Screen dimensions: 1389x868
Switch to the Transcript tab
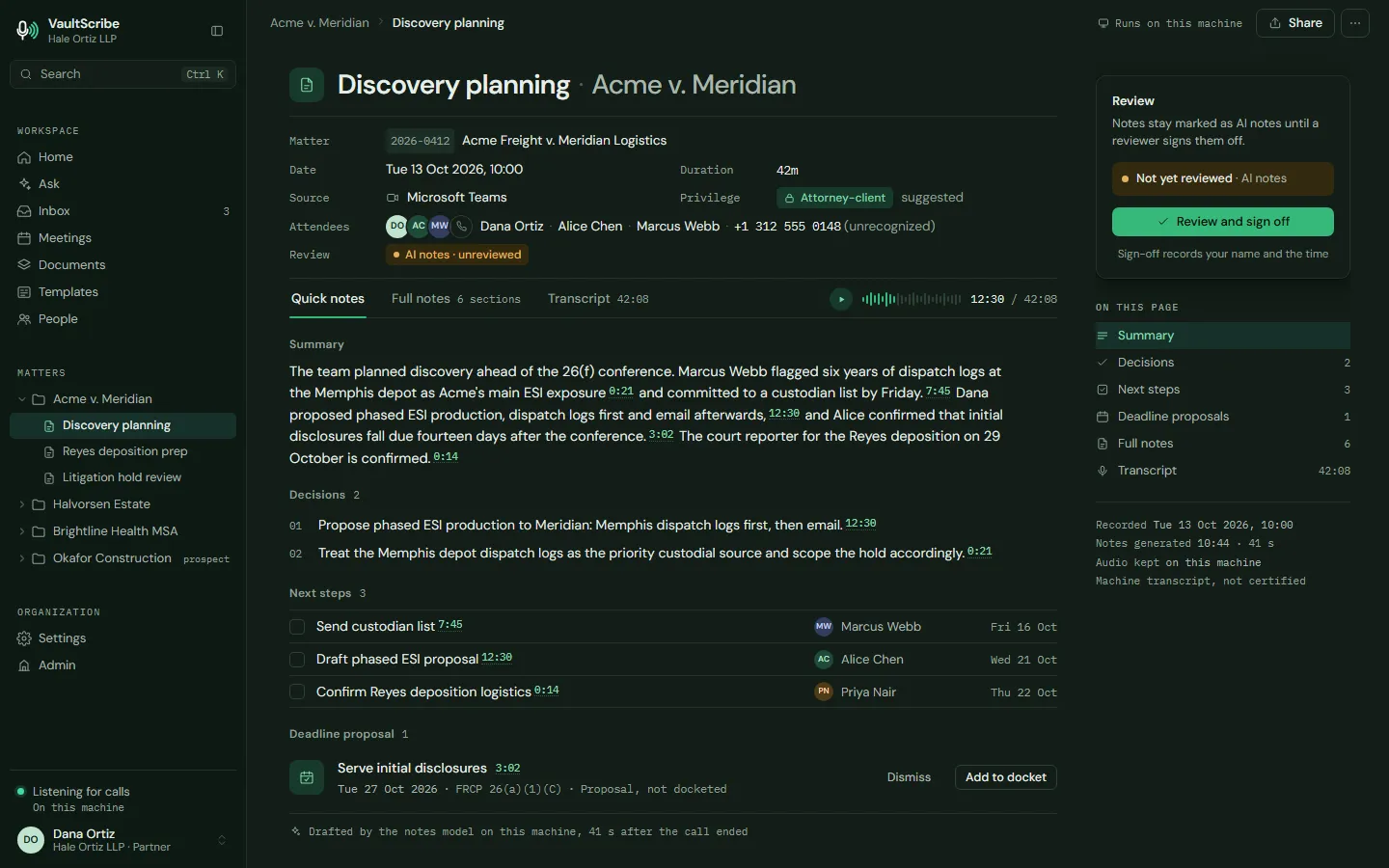pyautogui.click(x=598, y=299)
